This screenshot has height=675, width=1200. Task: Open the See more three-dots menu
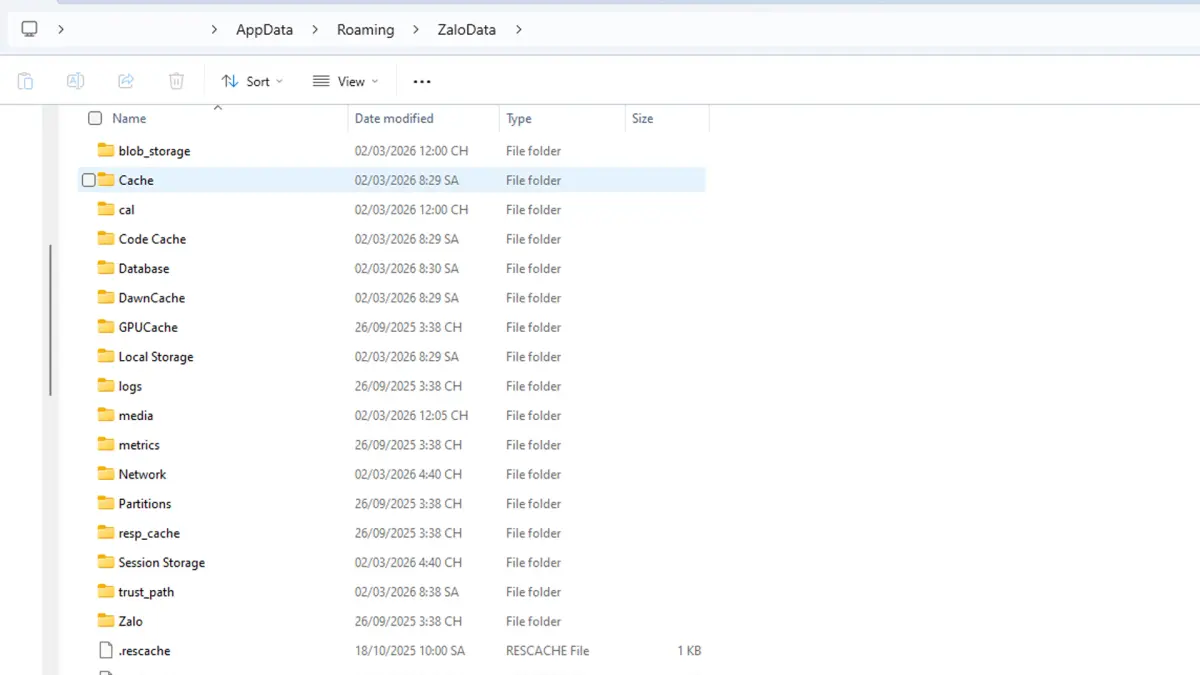422,81
